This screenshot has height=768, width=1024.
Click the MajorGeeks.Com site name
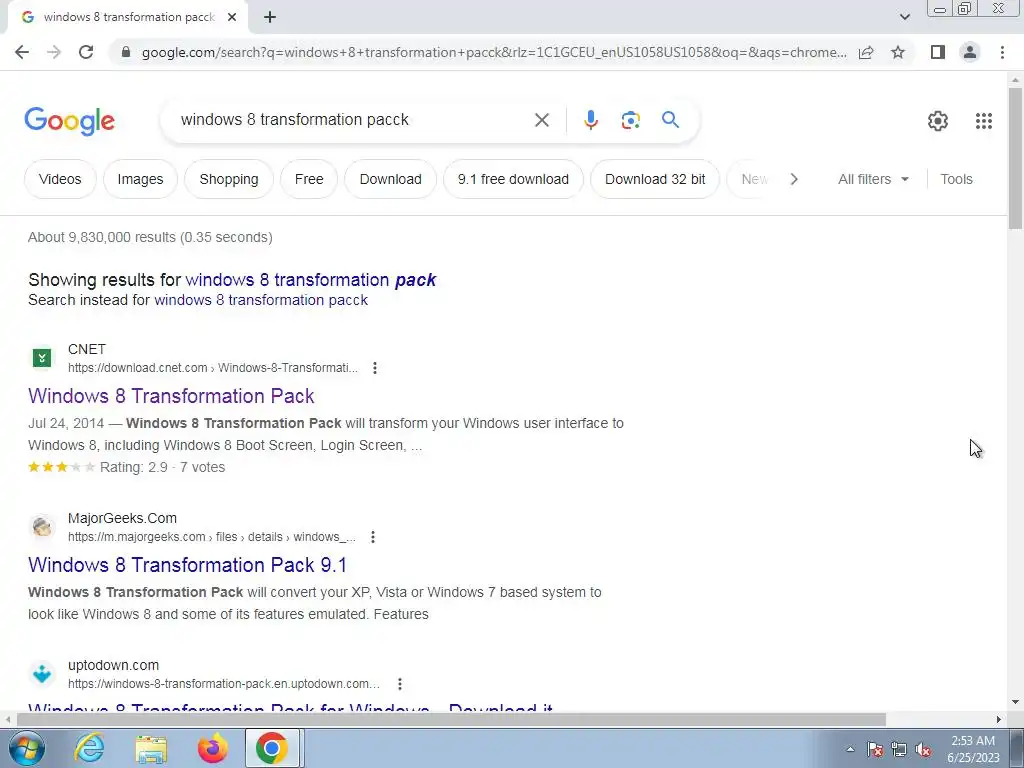(122, 518)
